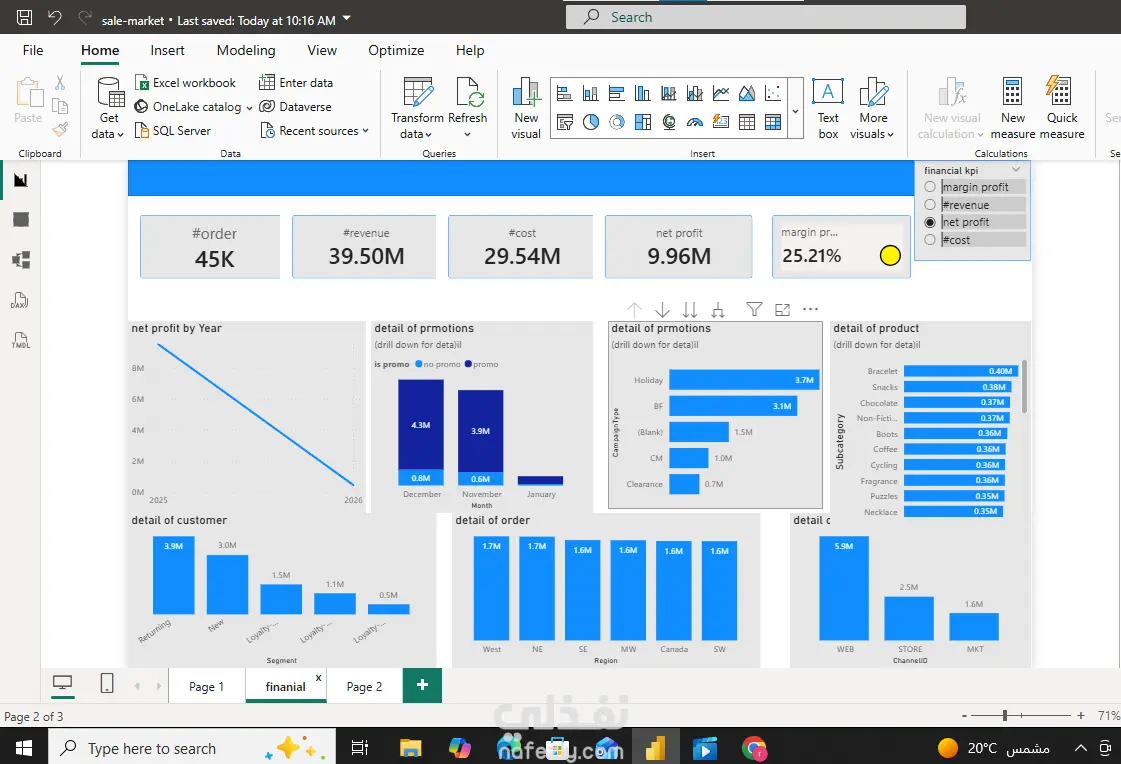
Task: Insert a slicer visual
Action: point(564,122)
